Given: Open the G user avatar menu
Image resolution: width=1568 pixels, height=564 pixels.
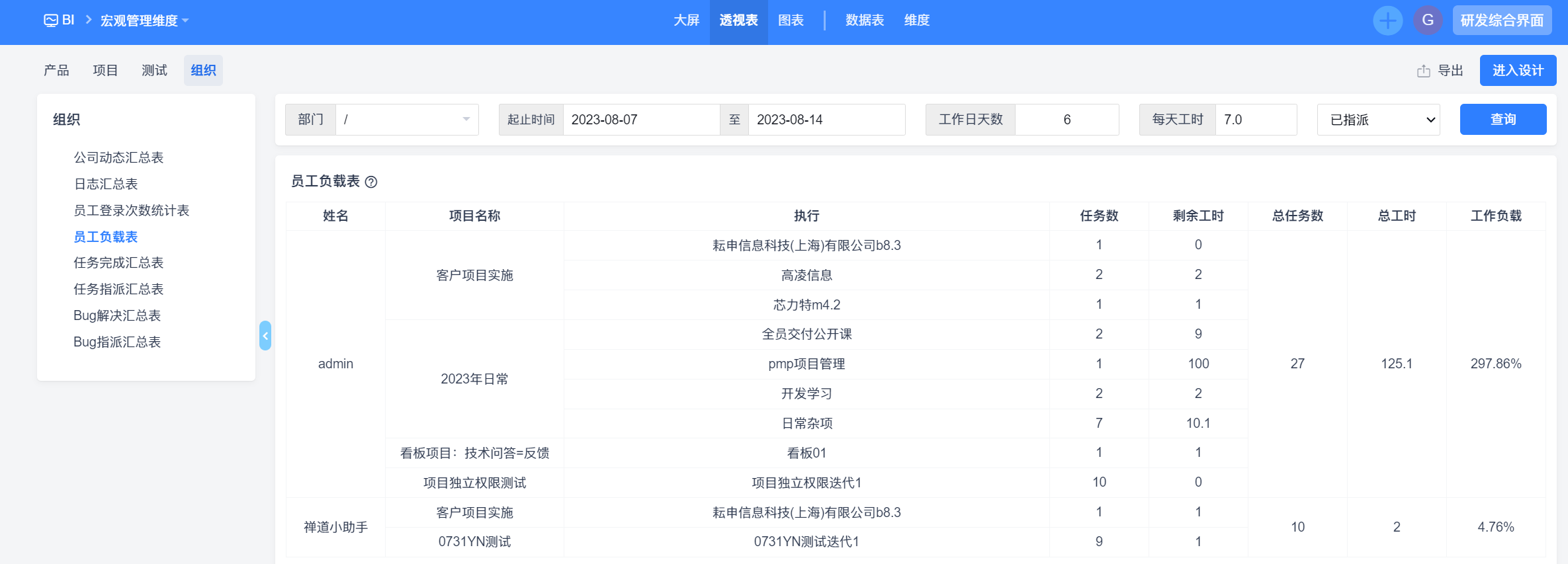Looking at the screenshot, I should click(x=1428, y=20).
